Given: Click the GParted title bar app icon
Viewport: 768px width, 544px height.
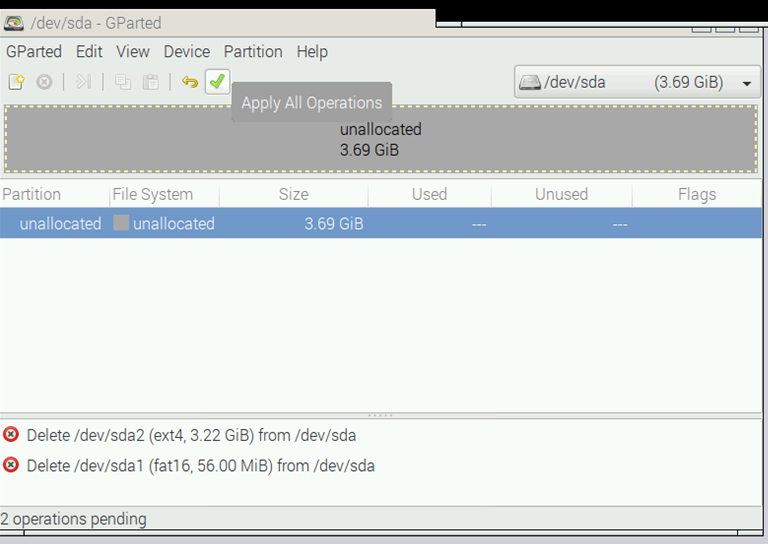Looking at the screenshot, I should (x=14, y=23).
